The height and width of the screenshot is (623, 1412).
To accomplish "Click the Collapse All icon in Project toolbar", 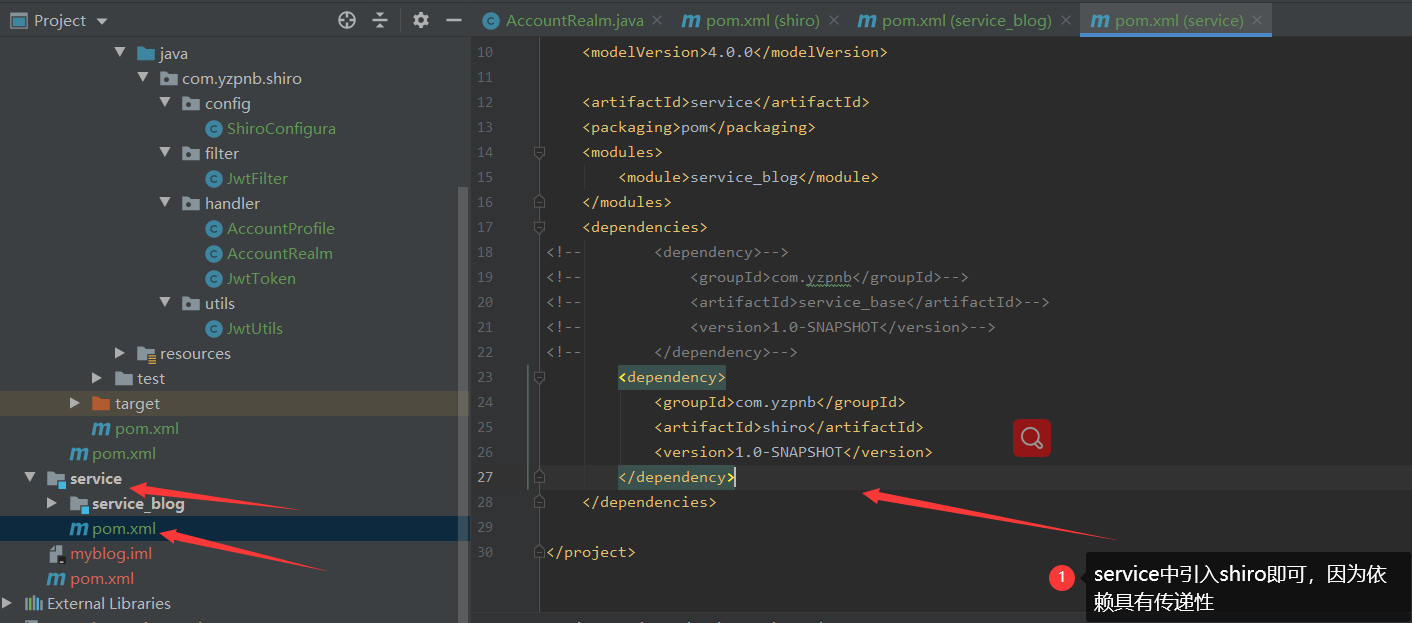I will click(x=380, y=19).
